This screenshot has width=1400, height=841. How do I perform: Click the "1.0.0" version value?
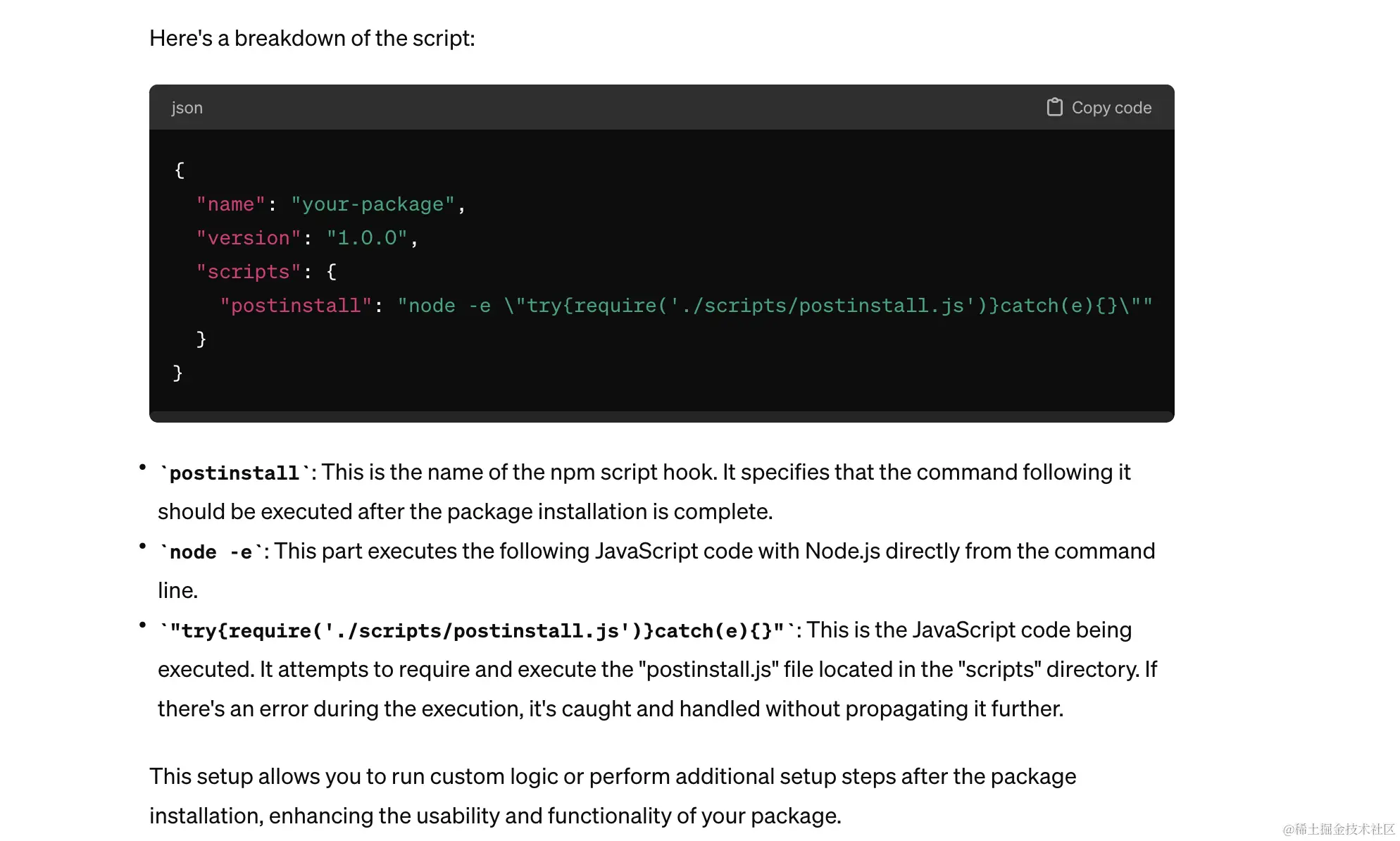[366, 238]
